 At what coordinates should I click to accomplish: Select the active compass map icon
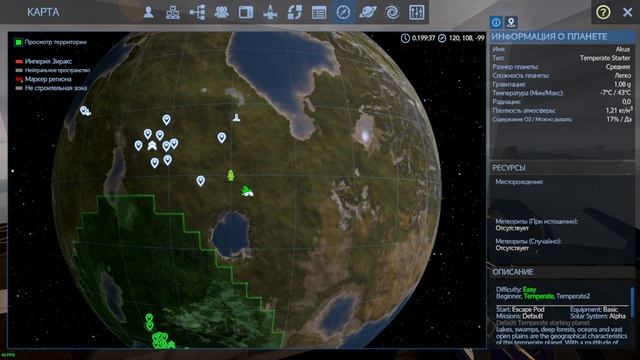(x=343, y=12)
